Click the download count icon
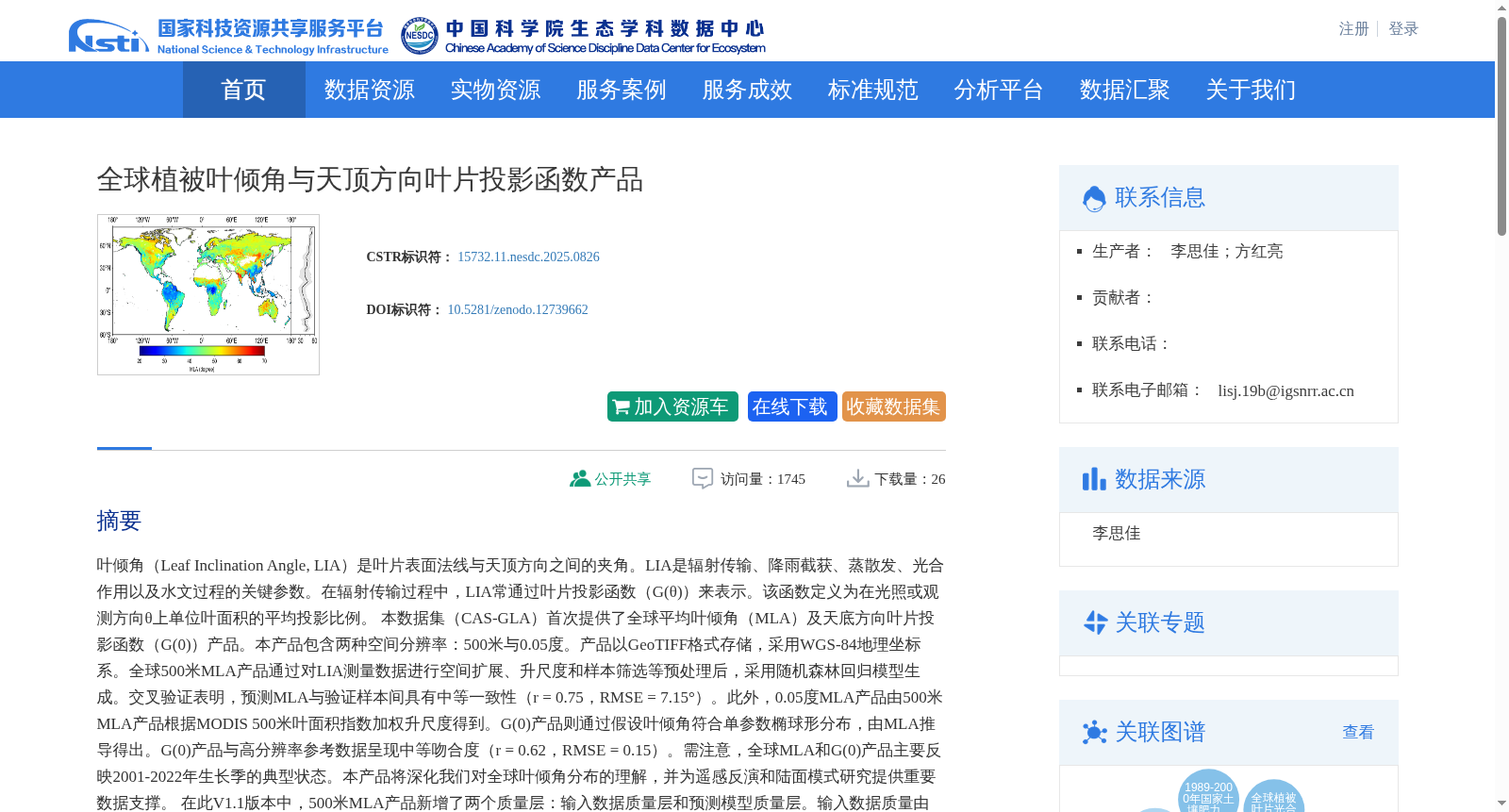1509x812 pixels. click(x=857, y=478)
